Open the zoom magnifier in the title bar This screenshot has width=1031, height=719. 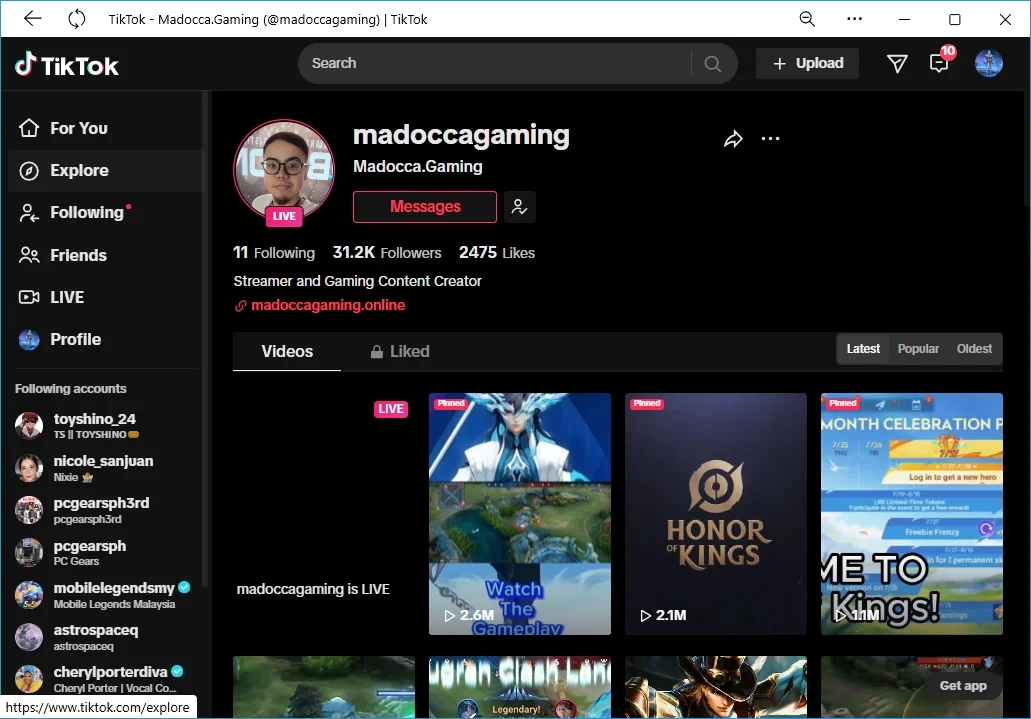pyautogui.click(x=807, y=18)
